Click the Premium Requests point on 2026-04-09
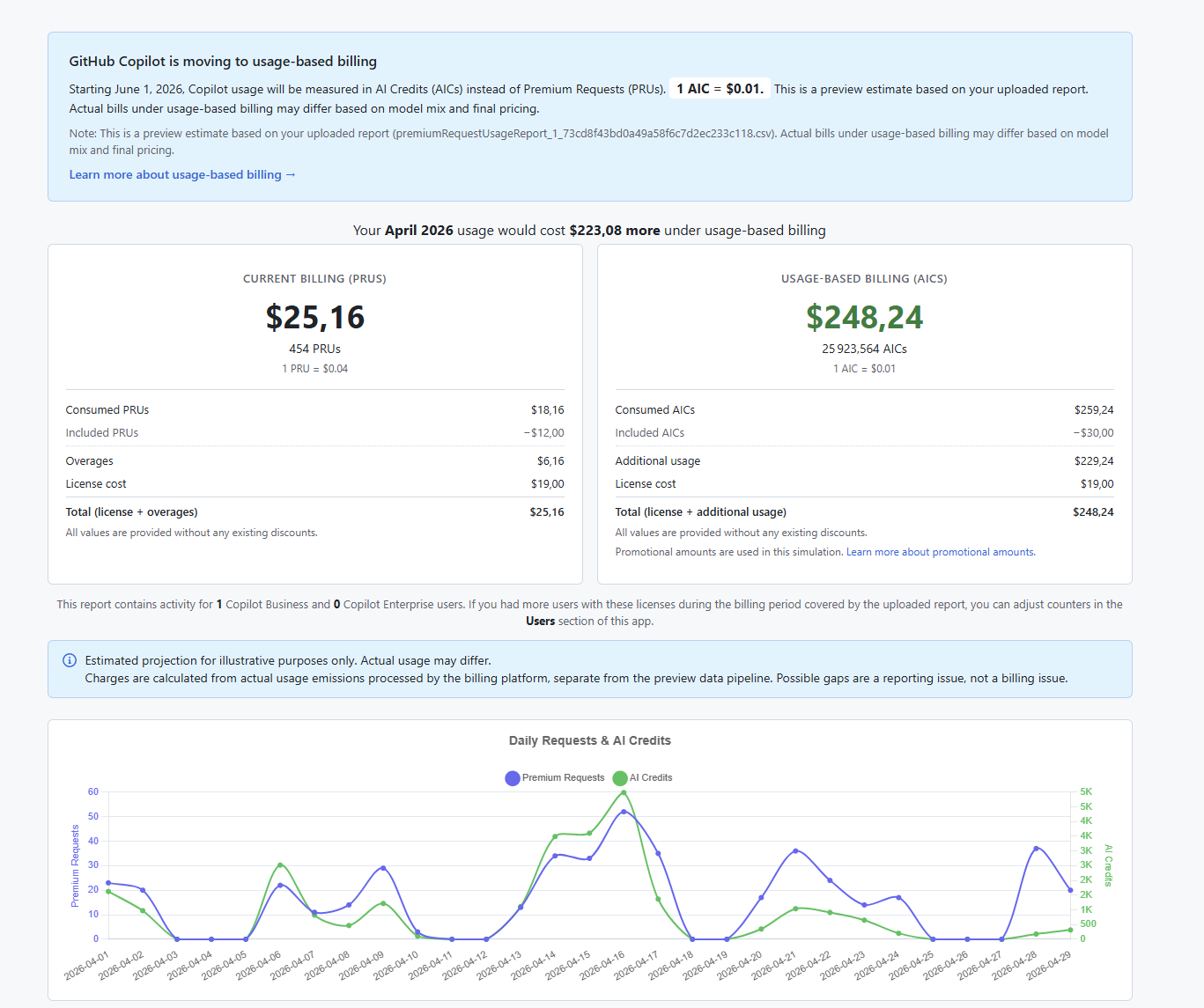The width and height of the screenshot is (1204, 1008). (x=383, y=868)
